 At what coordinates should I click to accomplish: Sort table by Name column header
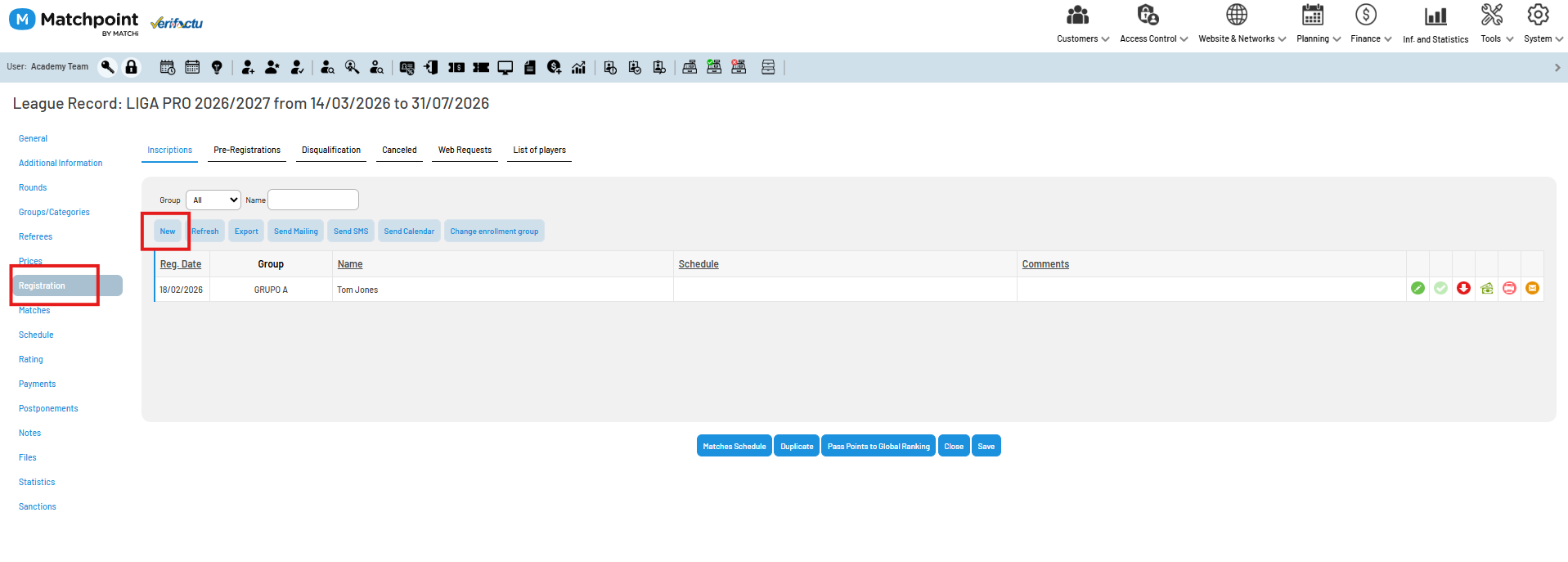[x=350, y=264]
